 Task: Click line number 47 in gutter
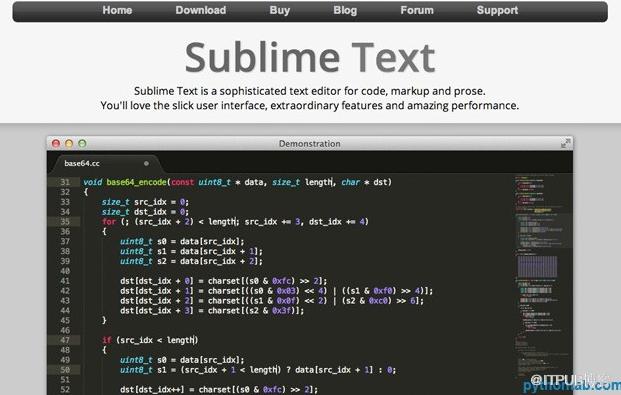point(65,340)
